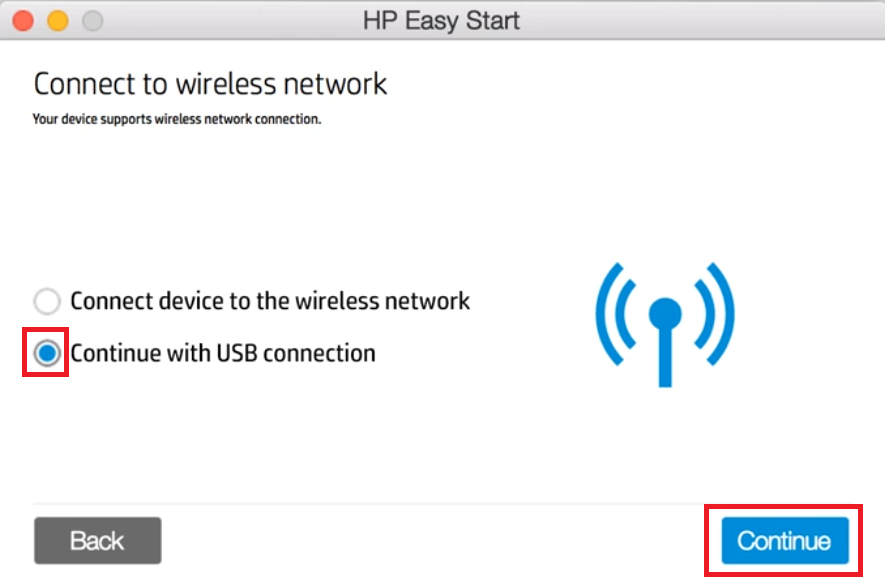Click the antenna icon's vertical mast
Viewport: 885px width, 588px height.
coord(665,356)
